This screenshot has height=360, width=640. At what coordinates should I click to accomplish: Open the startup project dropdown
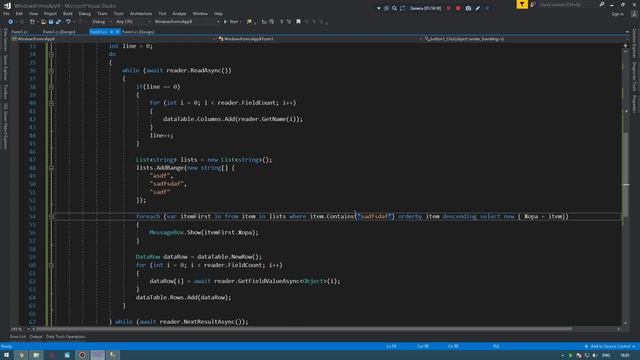[x=187, y=22]
